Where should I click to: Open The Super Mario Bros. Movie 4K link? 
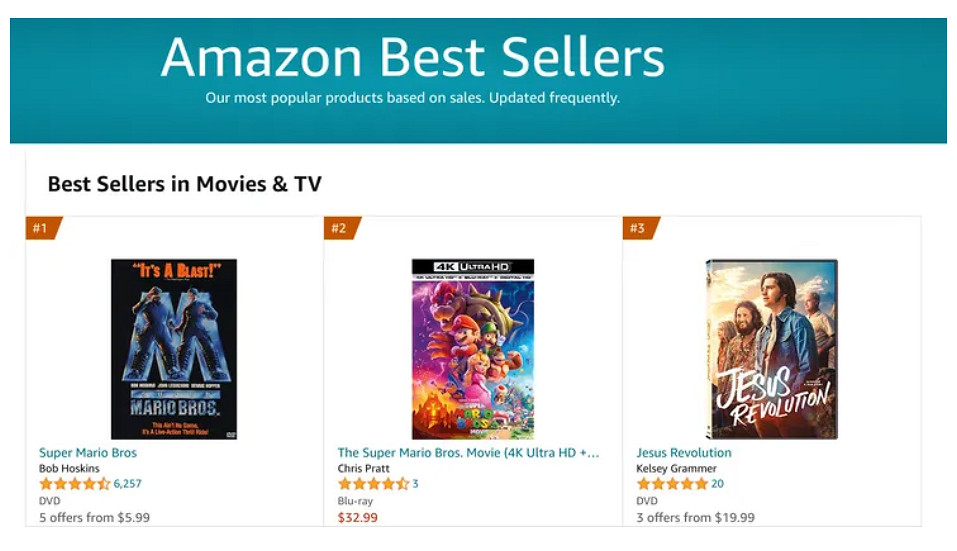click(x=468, y=453)
